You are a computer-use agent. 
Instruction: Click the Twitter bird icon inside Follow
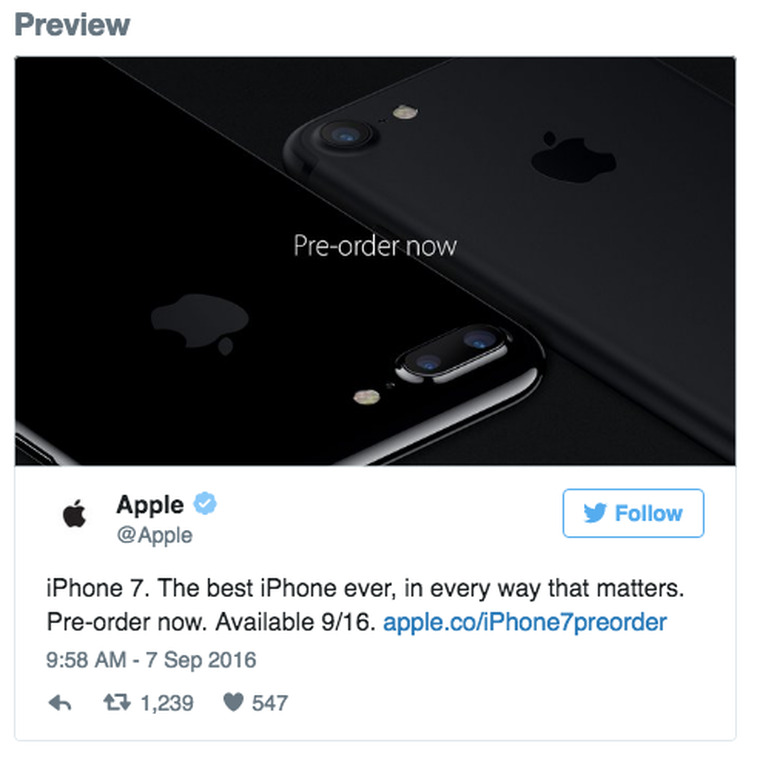(x=595, y=513)
